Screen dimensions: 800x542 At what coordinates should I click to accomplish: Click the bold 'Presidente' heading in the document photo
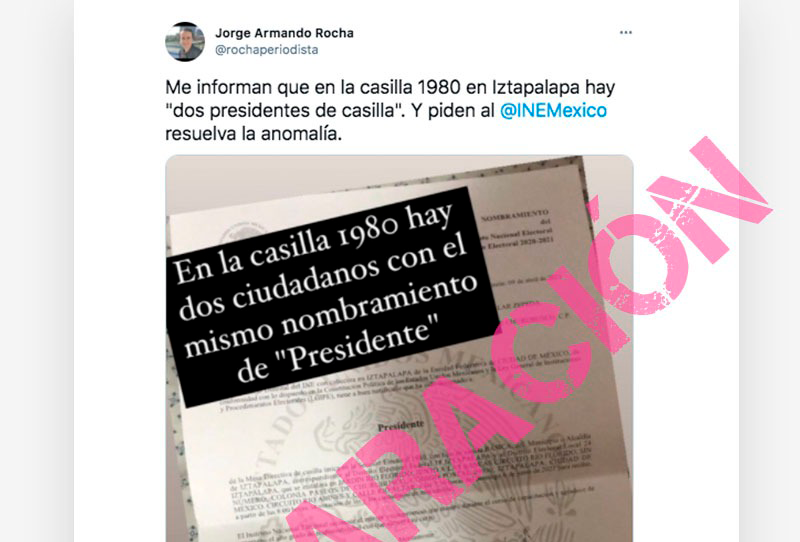[x=401, y=425]
